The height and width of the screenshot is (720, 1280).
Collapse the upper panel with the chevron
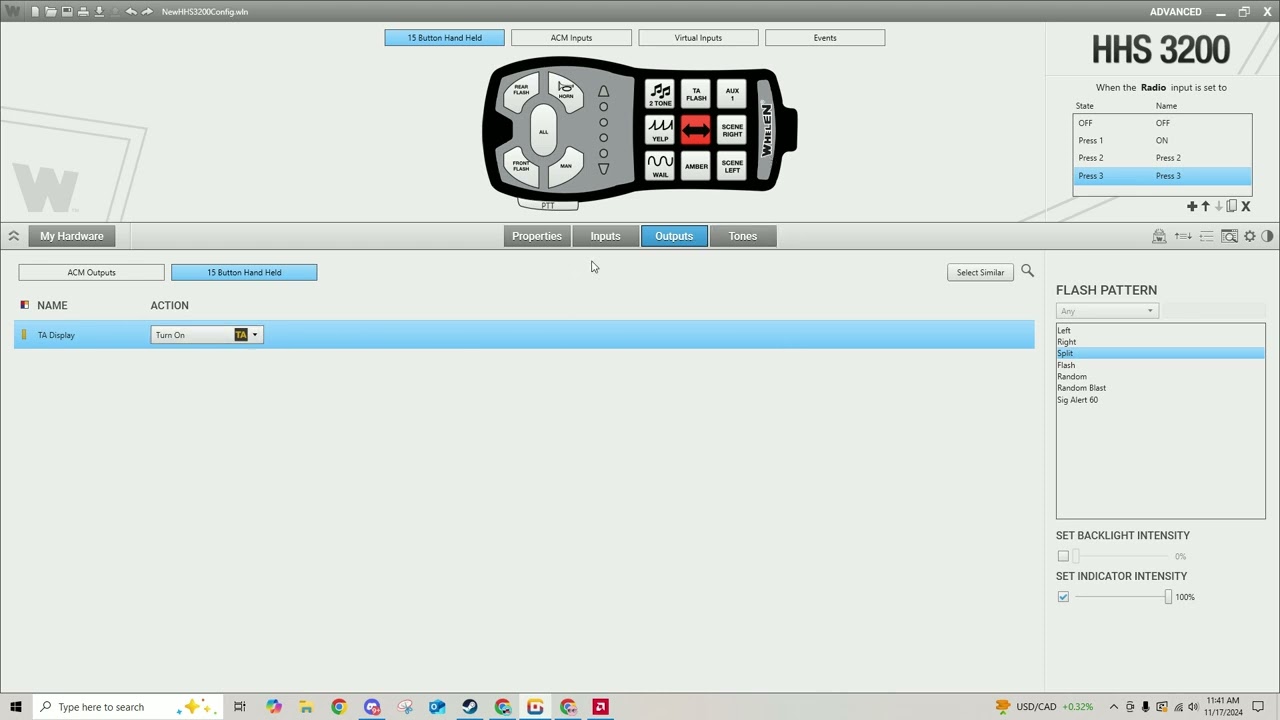[14, 236]
